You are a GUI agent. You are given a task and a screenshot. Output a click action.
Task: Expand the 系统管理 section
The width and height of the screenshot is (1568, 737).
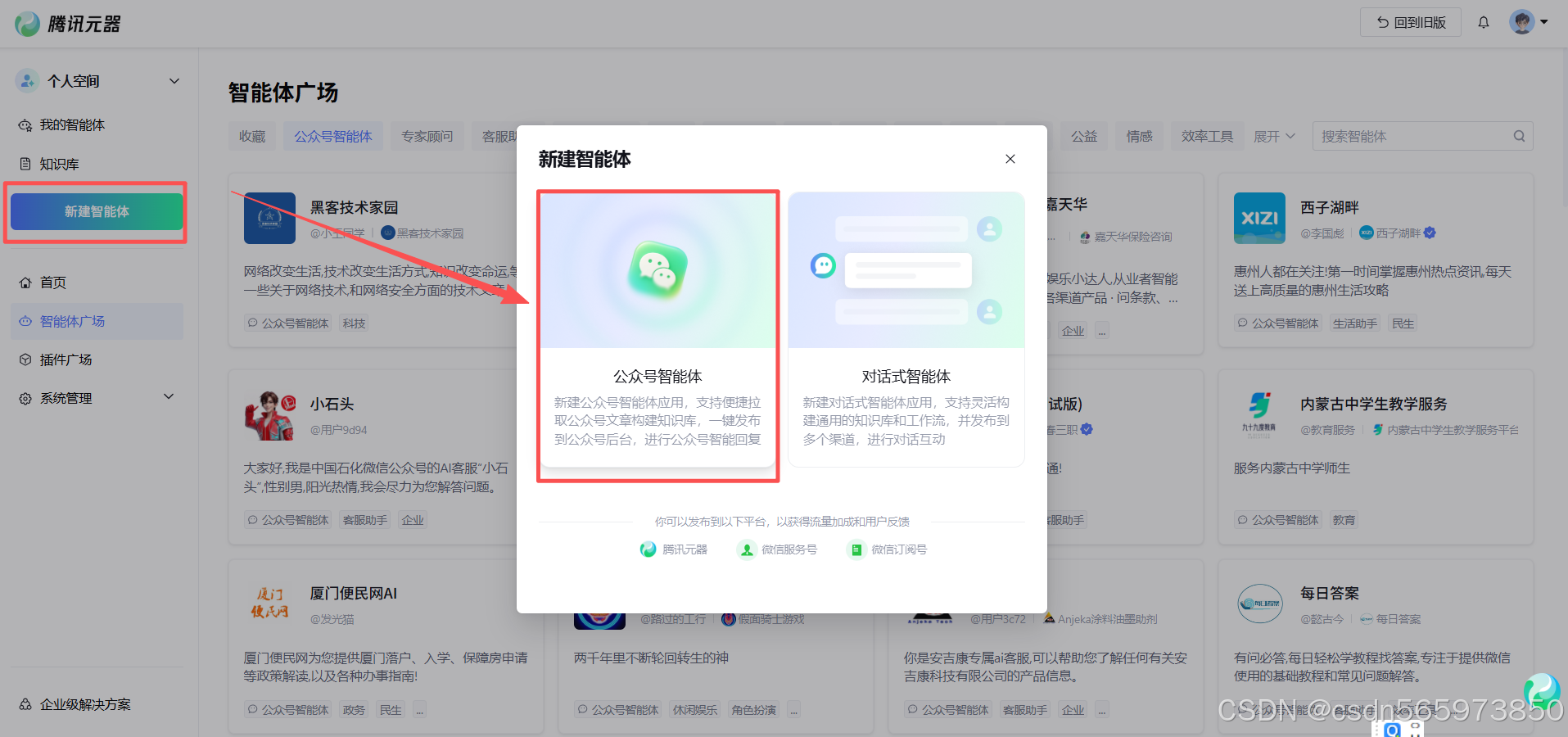click(x=169, y=398)
